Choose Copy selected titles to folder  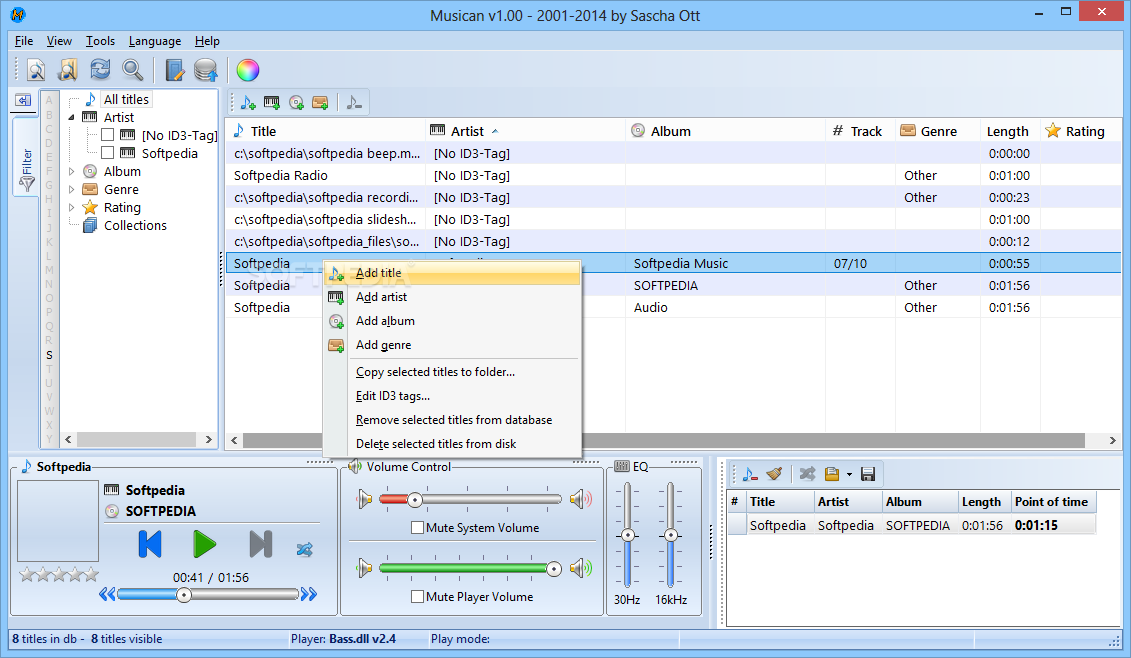click(x=452, y=372)
